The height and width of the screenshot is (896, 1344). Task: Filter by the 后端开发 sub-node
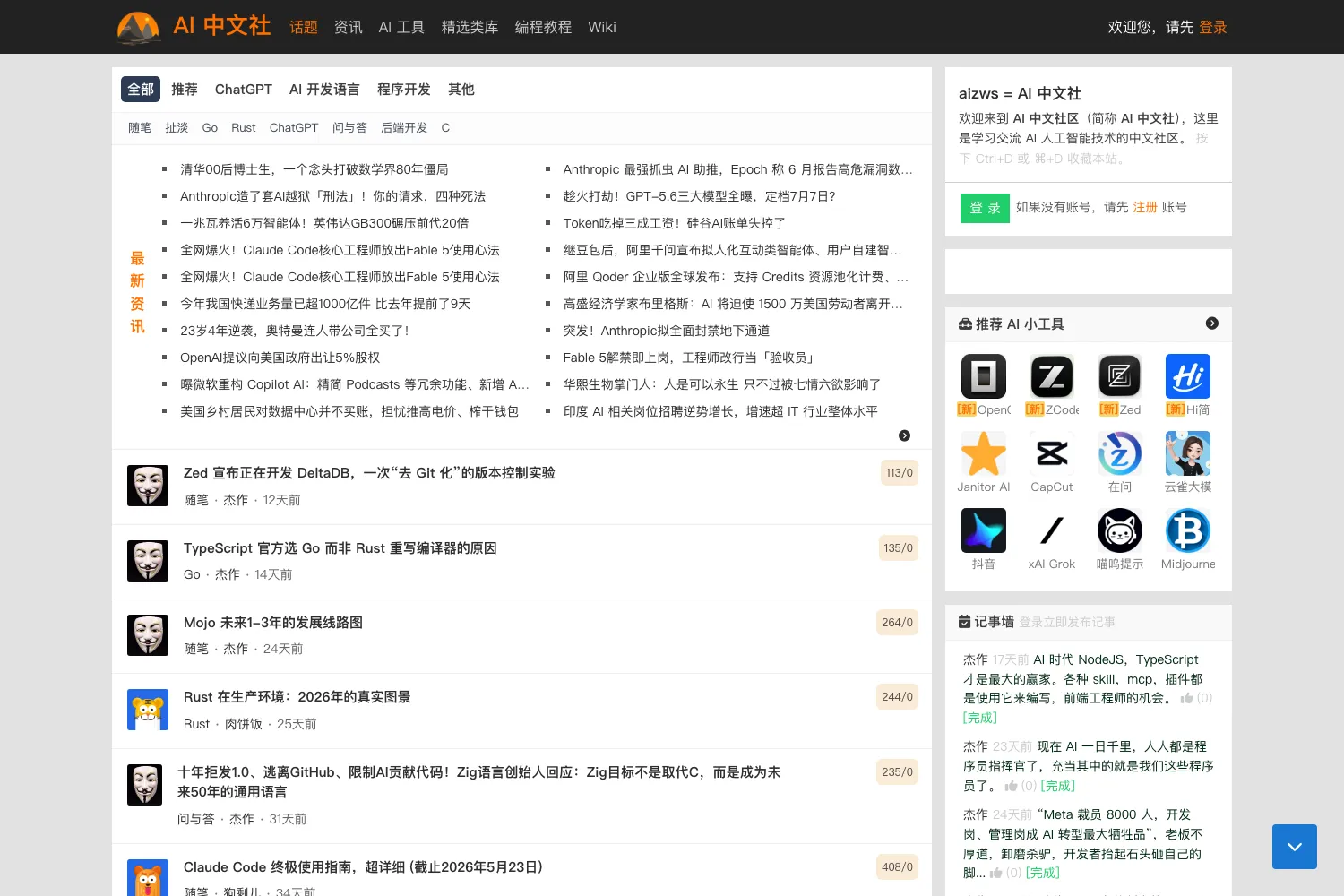click(404, 128)
